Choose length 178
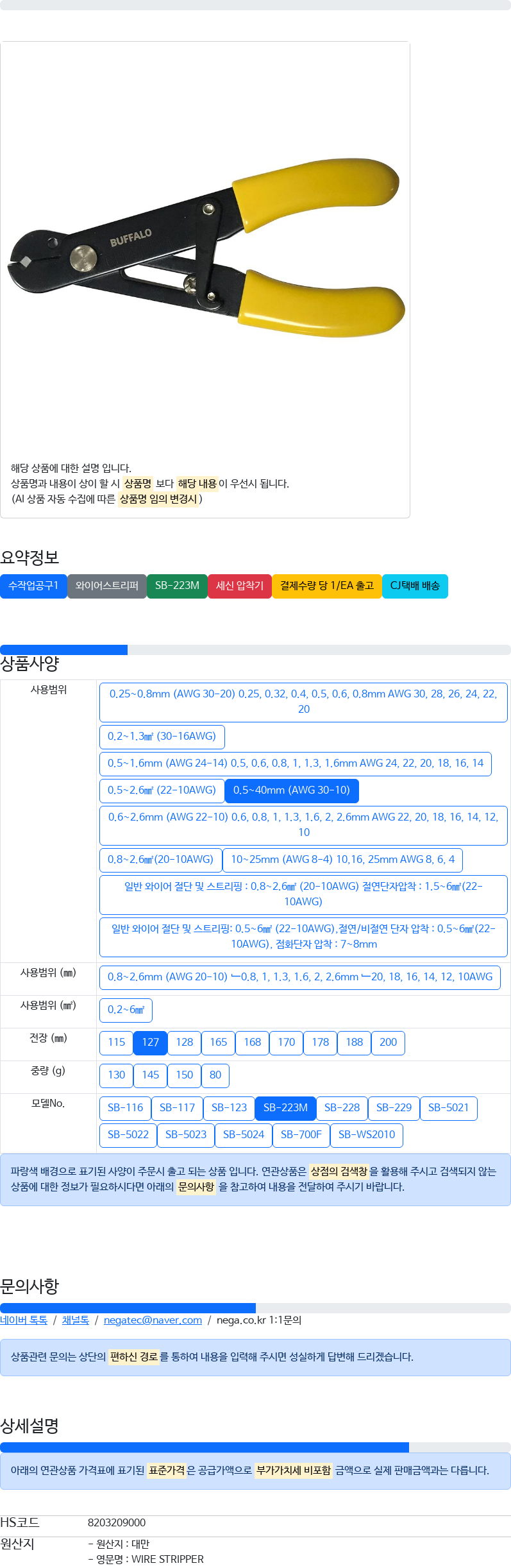Viewport: 511px width, 1568px height. point(320,1043)
